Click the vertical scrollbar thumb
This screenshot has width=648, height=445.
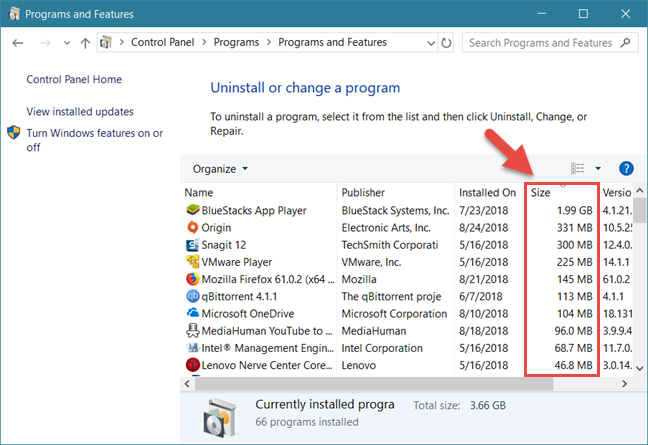point(640,210)
